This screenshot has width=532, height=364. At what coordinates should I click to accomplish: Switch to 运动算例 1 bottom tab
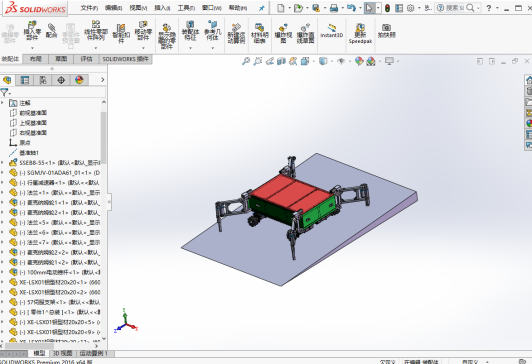(94, 353)
